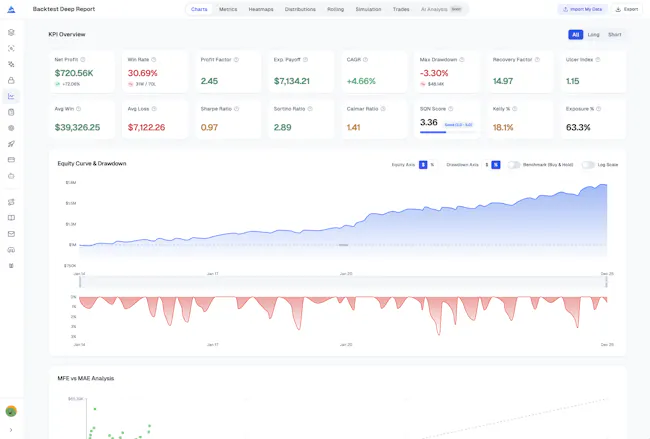Image resolution: width=650 pixels, height=439 pixels.
Task: Click the info icon next to Kelly %
Action: 515,109
